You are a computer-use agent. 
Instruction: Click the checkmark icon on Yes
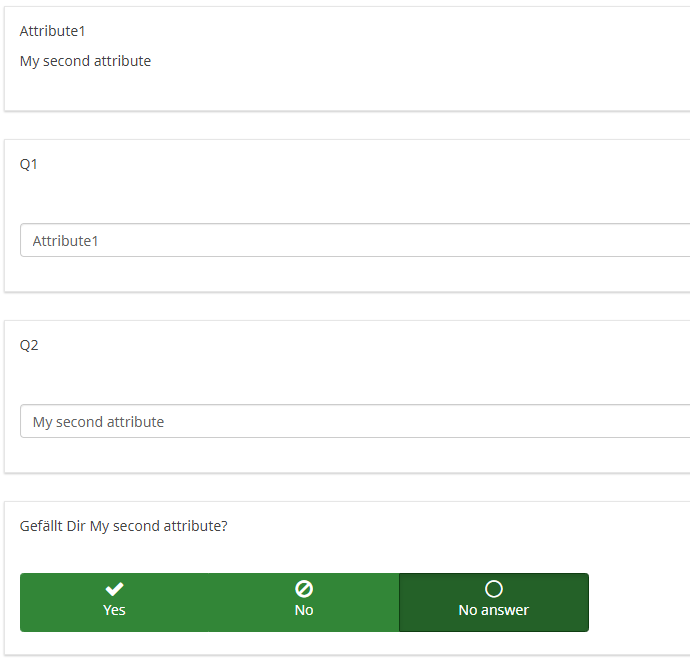coord(115,589)
